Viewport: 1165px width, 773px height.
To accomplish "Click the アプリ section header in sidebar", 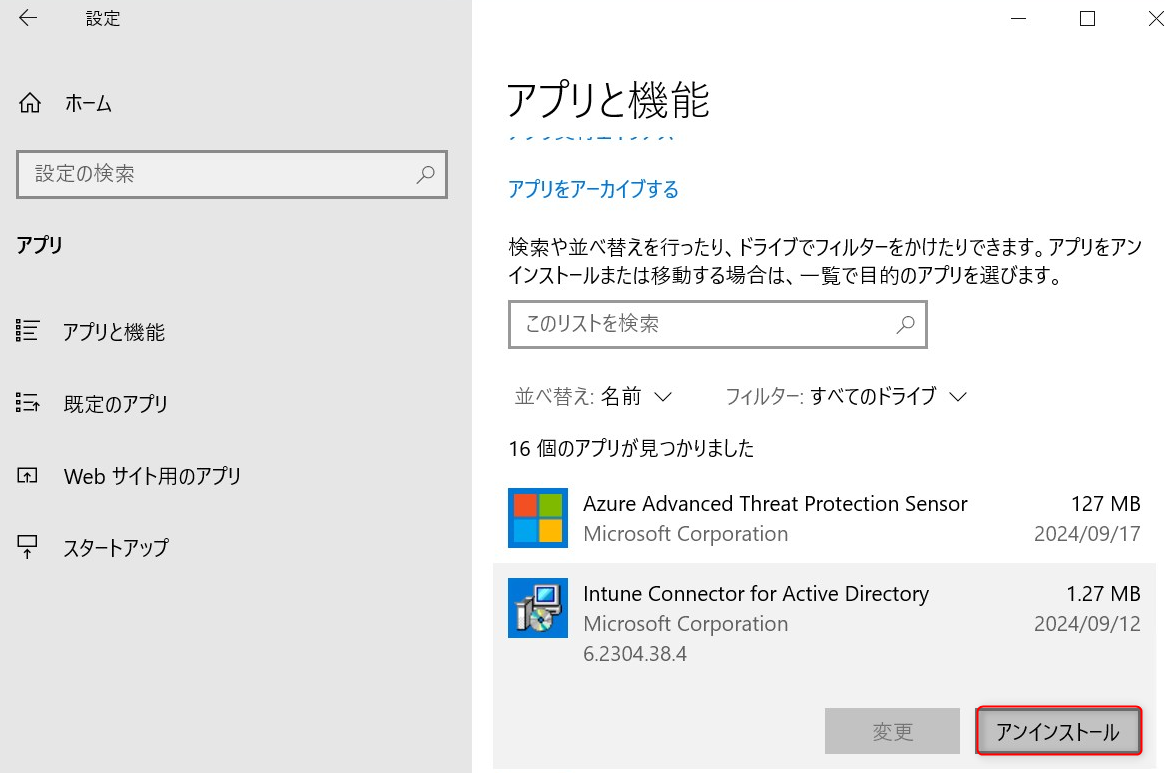I will (39, 245).
